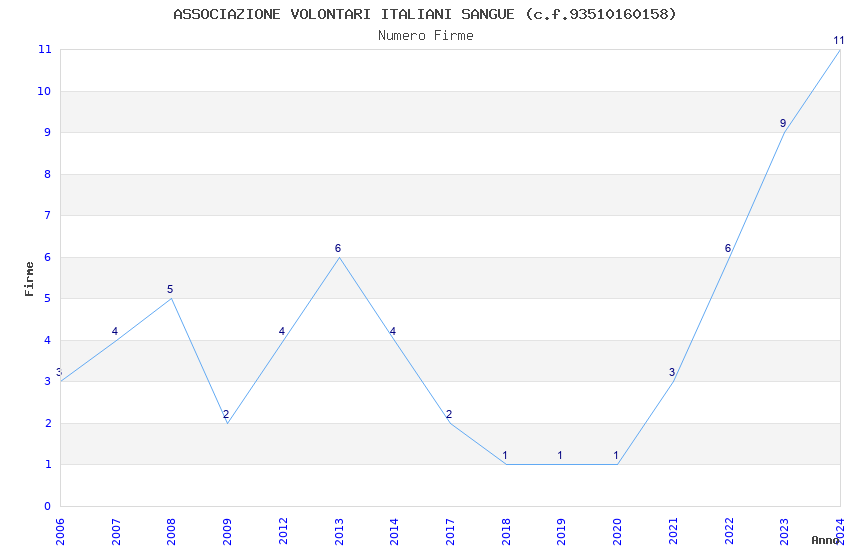Image resolution: width=850 pixels, height=550 pixels.
Task: Select the 2012 year label on x-axis
Action: [282, 531]
